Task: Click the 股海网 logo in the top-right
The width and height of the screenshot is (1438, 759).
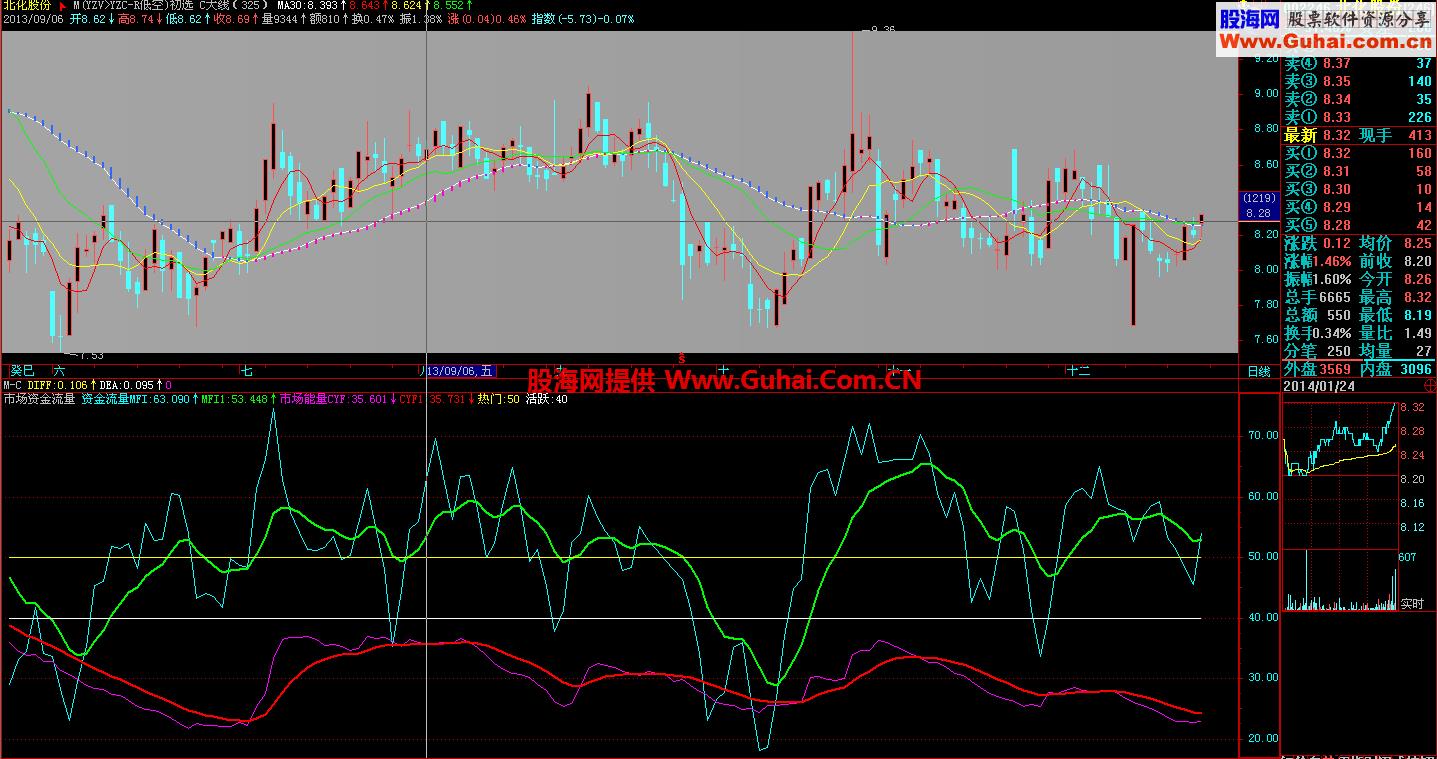Action: coord(1248,19)
